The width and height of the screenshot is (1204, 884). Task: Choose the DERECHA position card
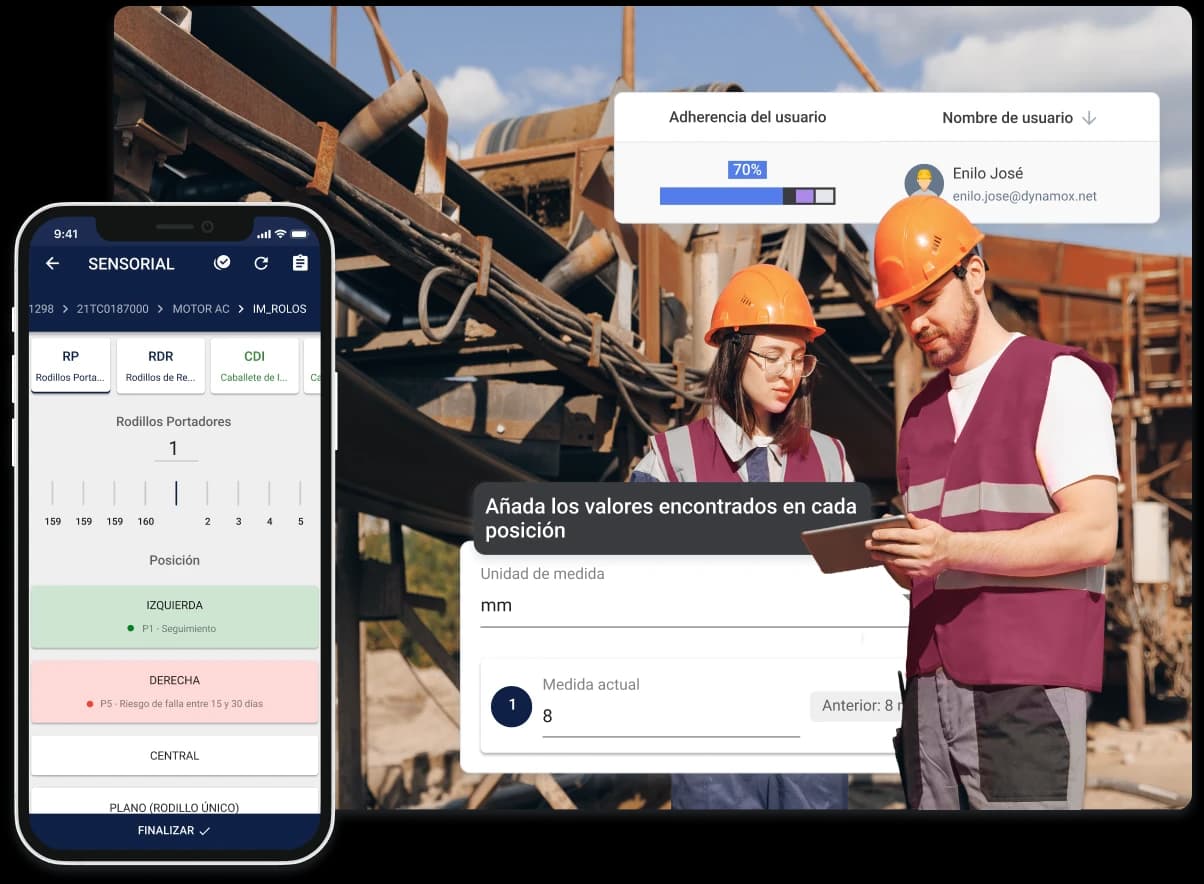[174, 691]
